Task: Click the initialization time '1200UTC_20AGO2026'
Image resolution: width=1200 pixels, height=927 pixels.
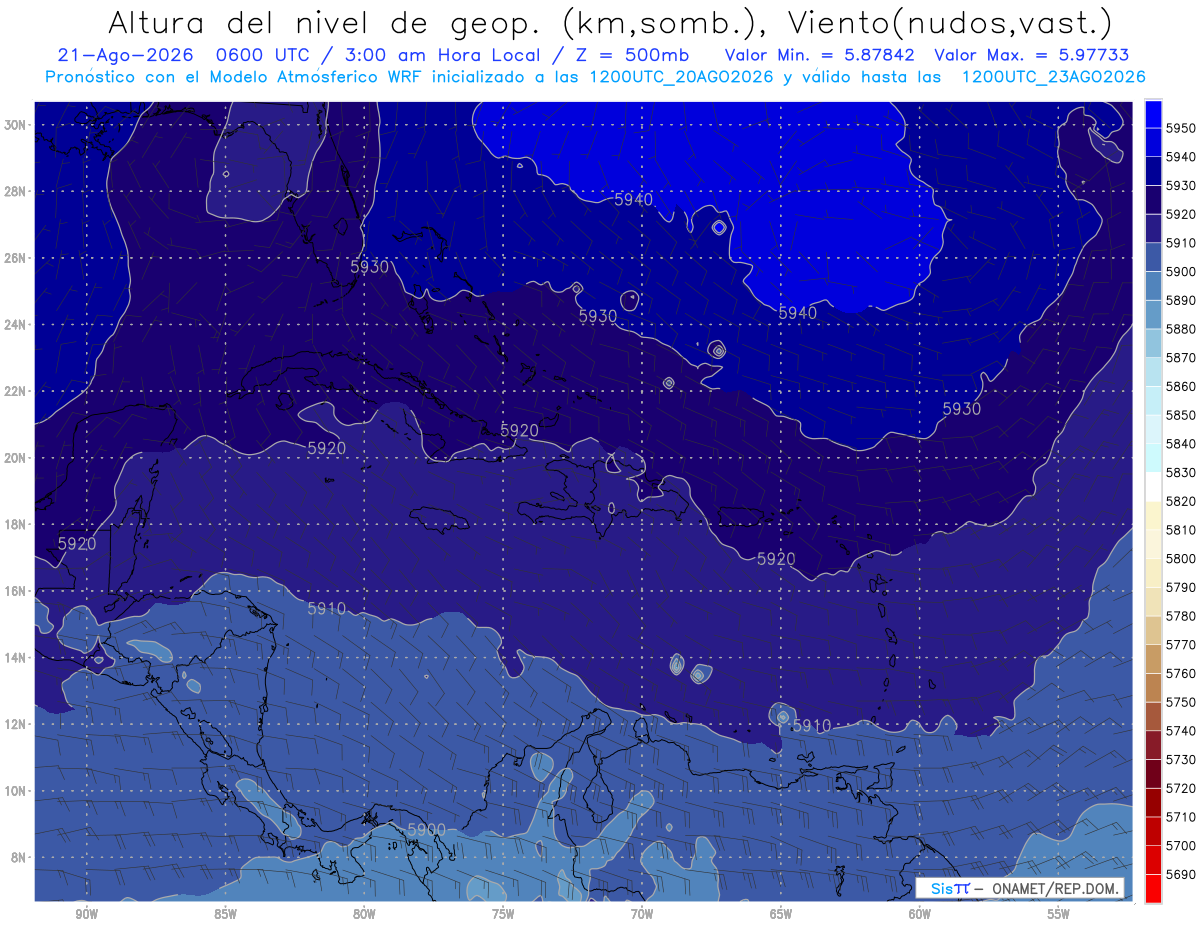Action: (681, 76)
